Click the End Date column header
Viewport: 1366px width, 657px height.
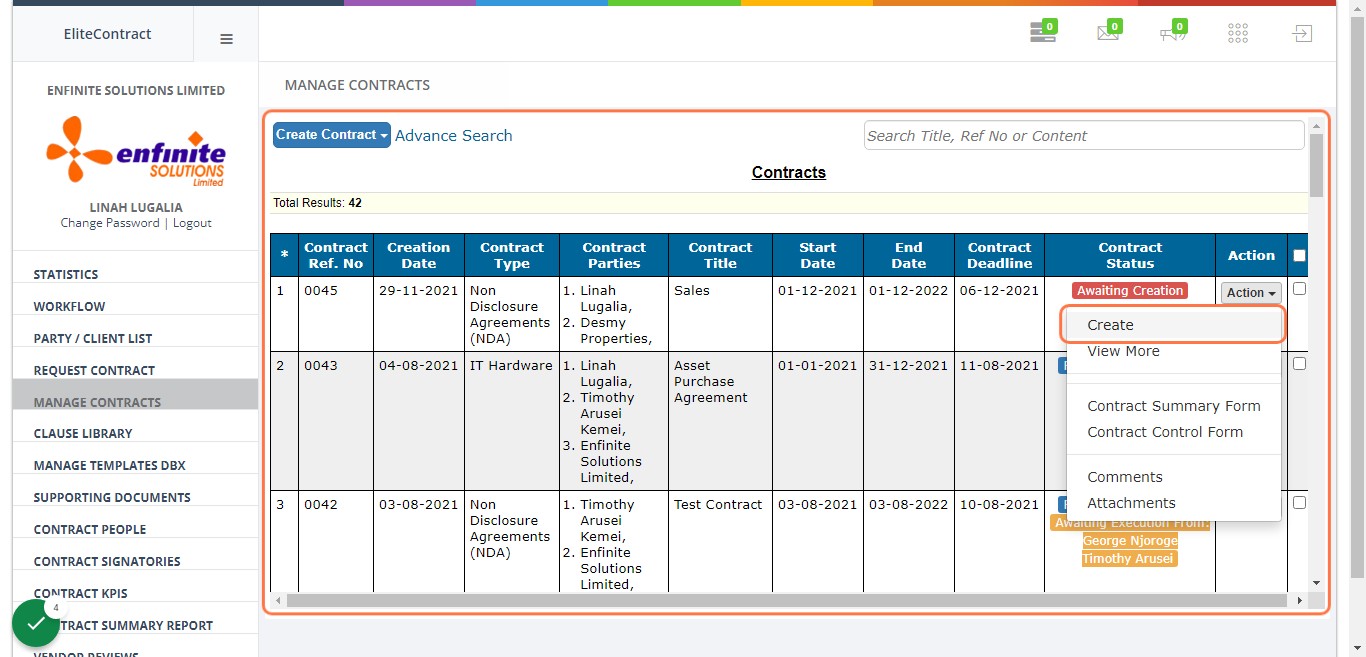pyautogui.click(x=909, y=255)
